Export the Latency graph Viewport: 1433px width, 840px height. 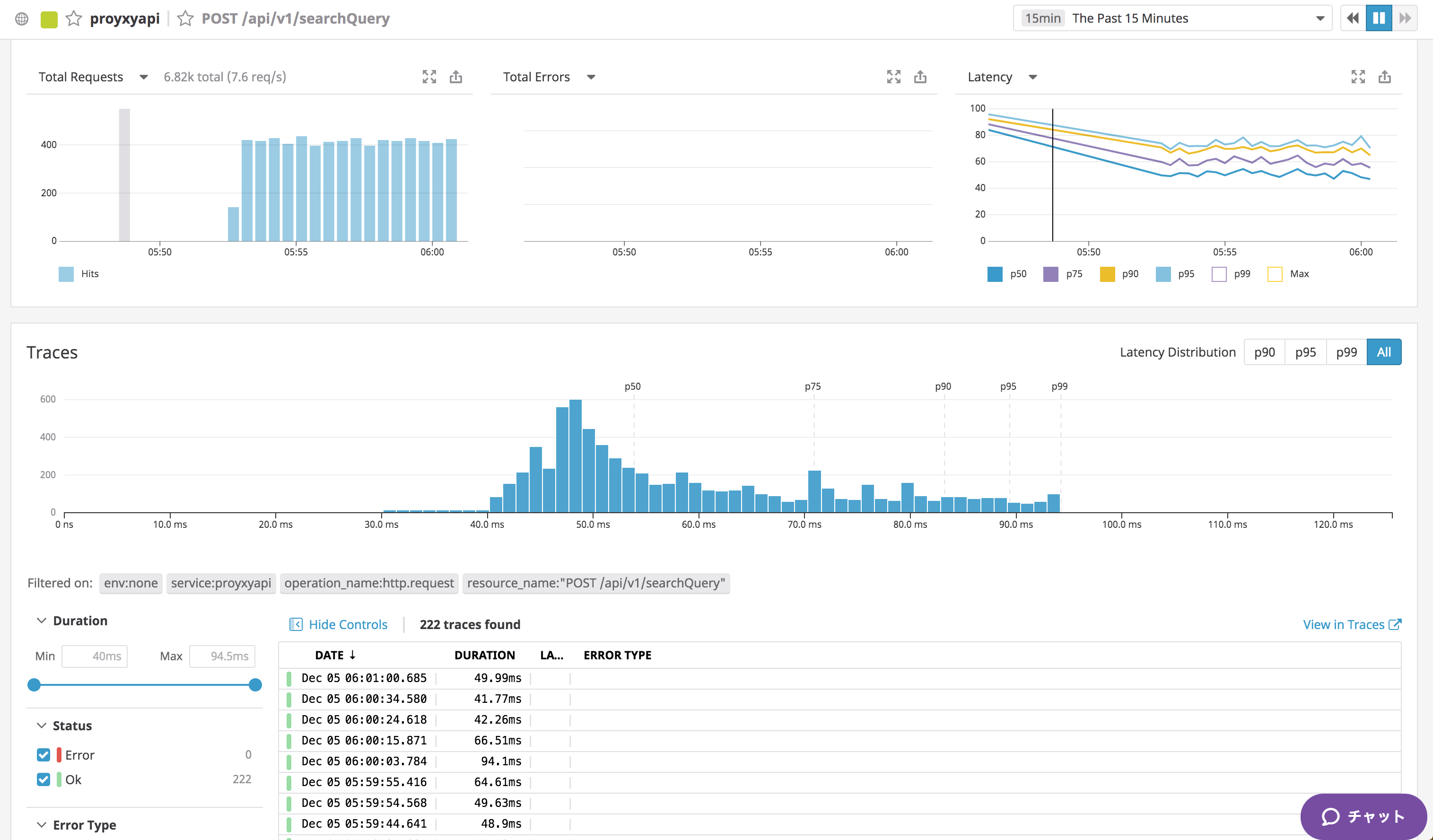[1385, 77]
